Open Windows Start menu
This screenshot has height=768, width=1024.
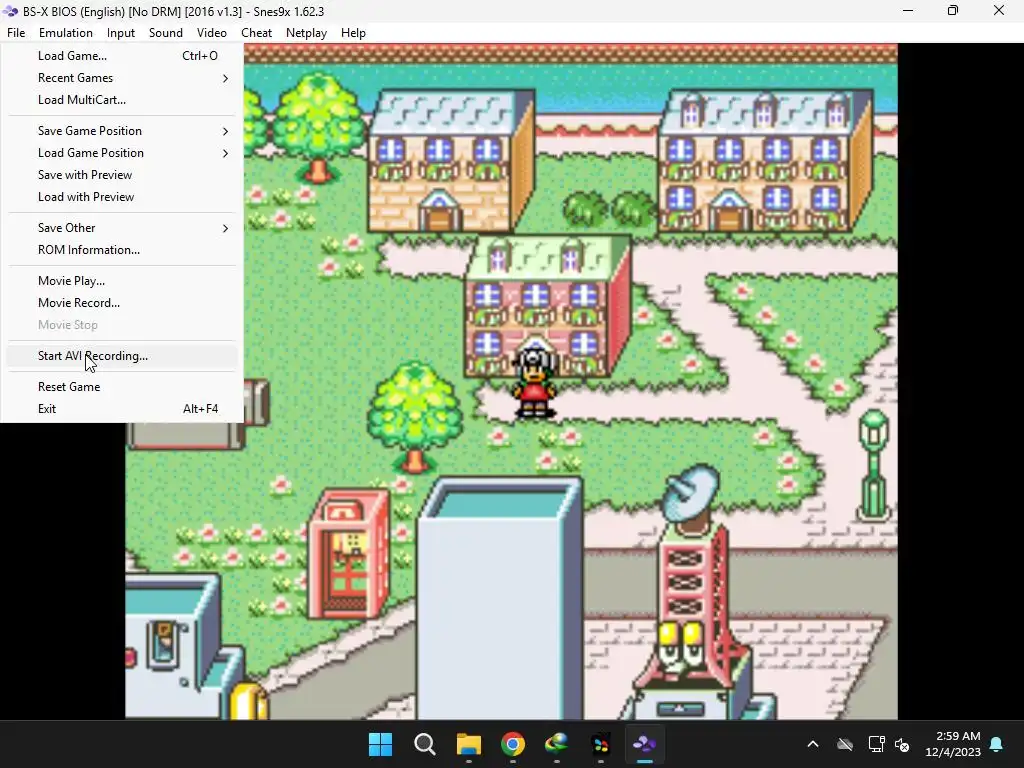point(380,744)
